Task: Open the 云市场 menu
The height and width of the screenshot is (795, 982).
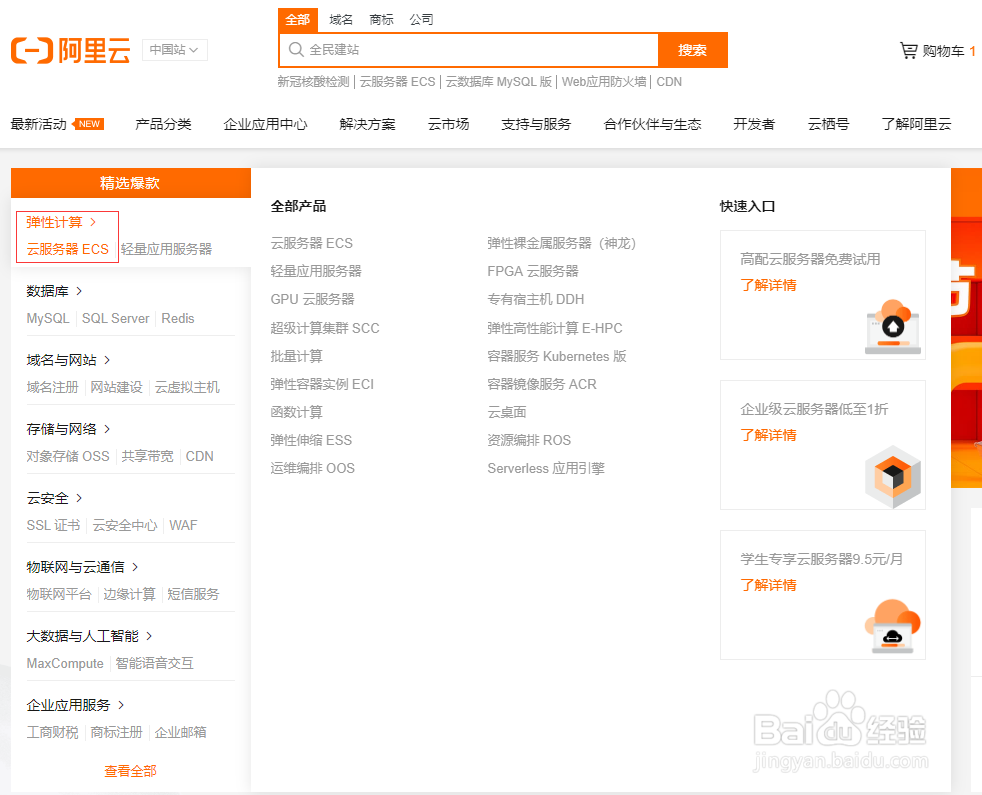Action: click(448, 124)
